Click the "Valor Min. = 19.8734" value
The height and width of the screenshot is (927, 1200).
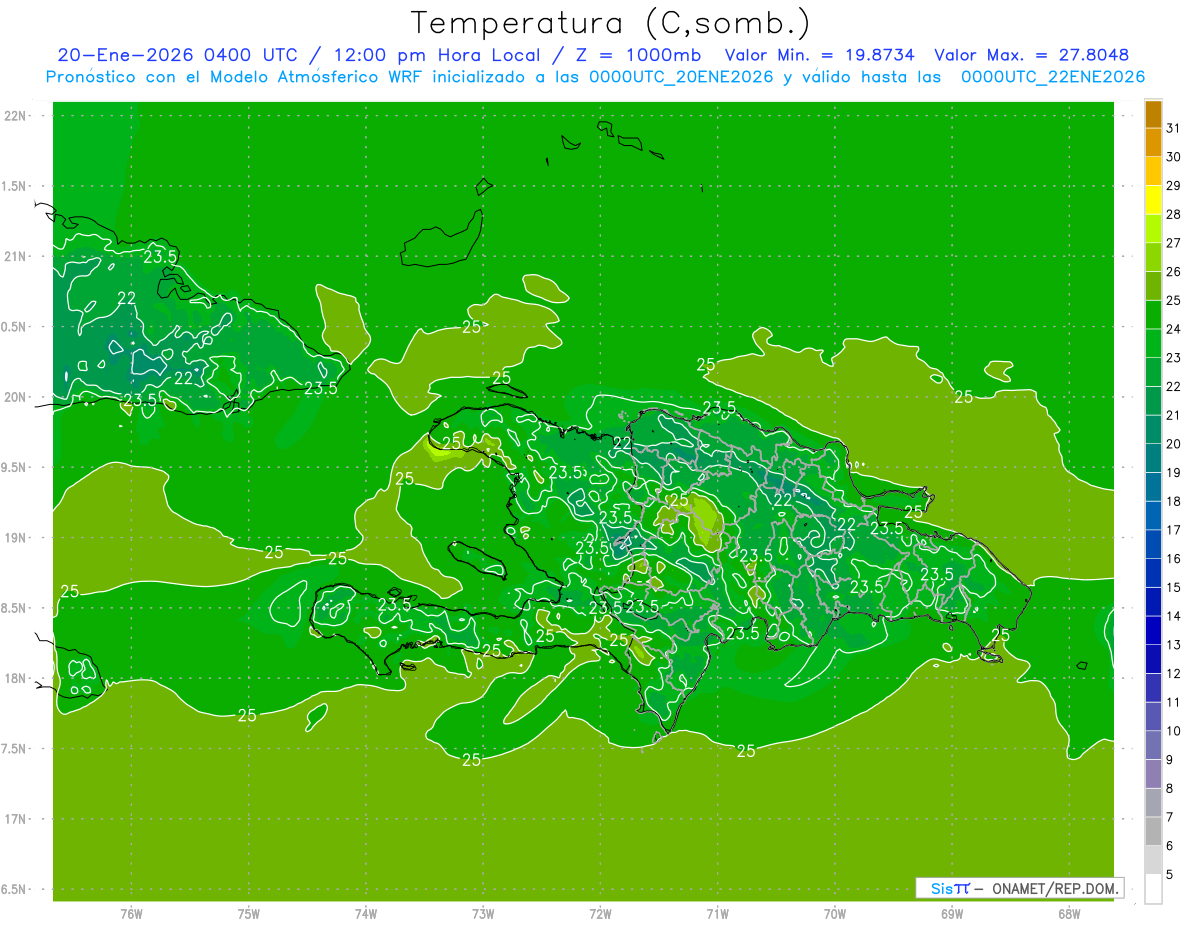point(819,56)
